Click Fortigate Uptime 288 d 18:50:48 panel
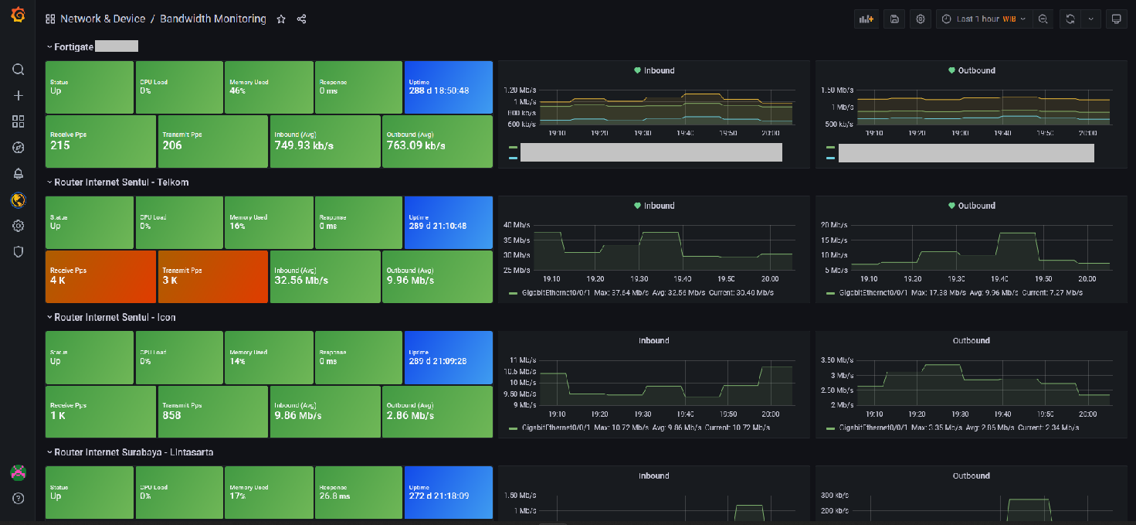 [x=448, y=87]
